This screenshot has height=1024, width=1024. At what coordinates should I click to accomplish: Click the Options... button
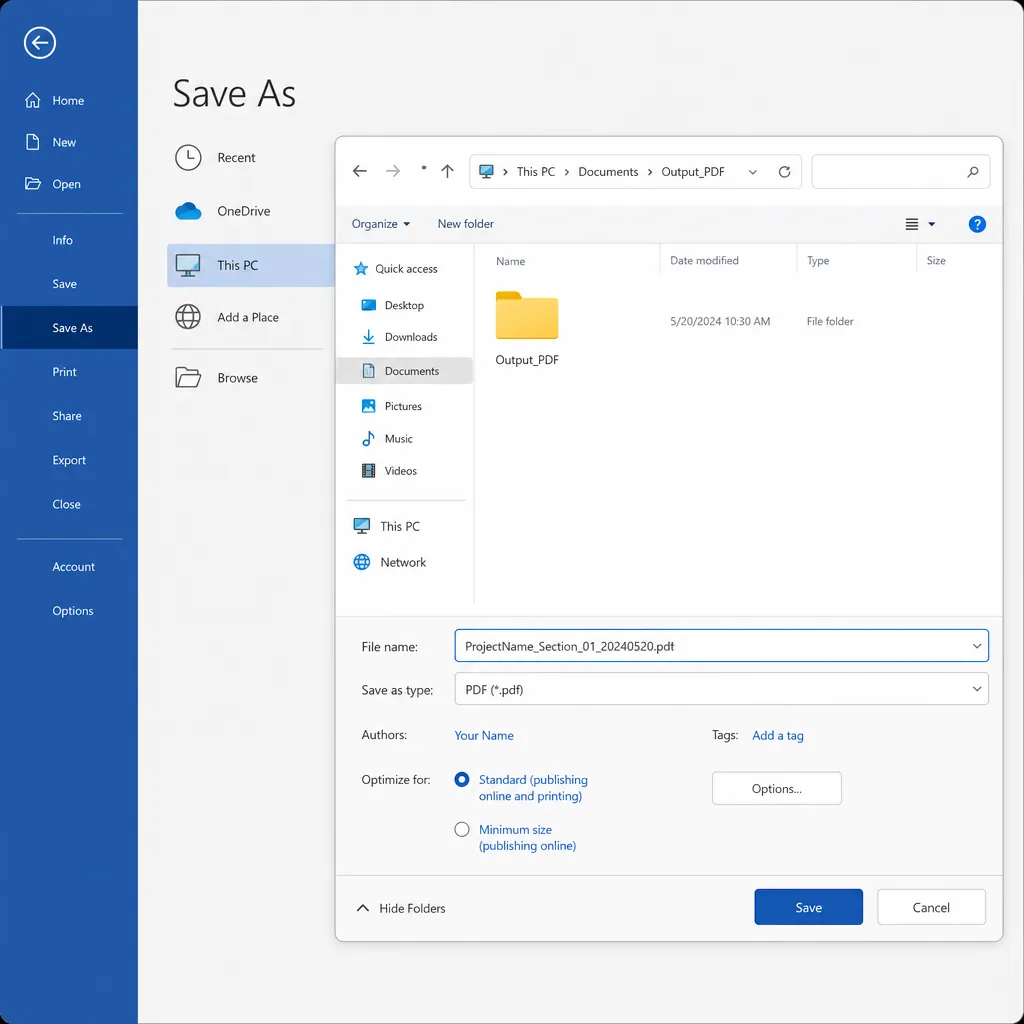coord(776,788)
